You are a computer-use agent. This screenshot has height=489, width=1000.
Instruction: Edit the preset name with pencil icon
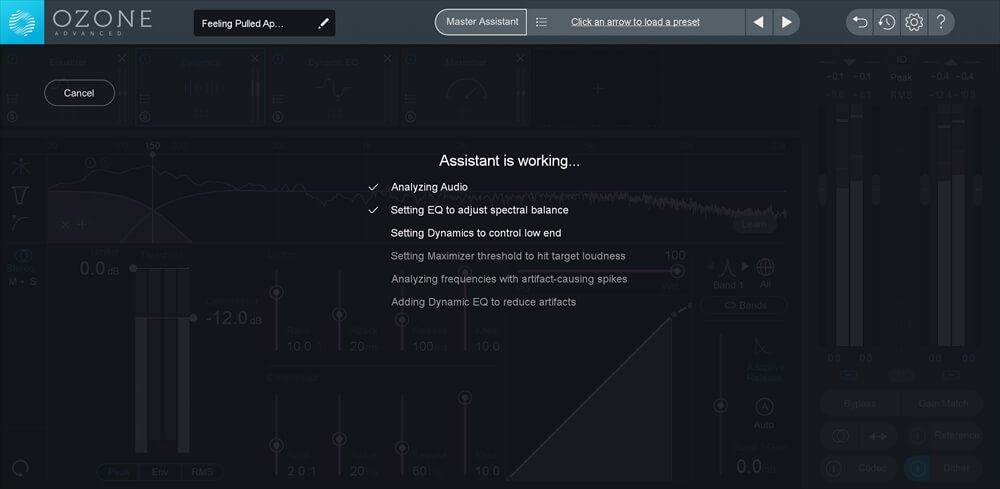[x=323, y=24]
